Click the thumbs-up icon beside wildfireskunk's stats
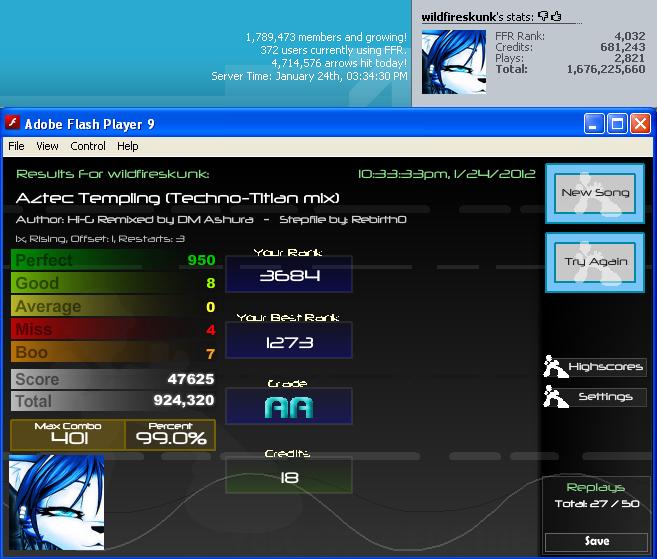This screenshot has width=657, height=559. (556, 16)
